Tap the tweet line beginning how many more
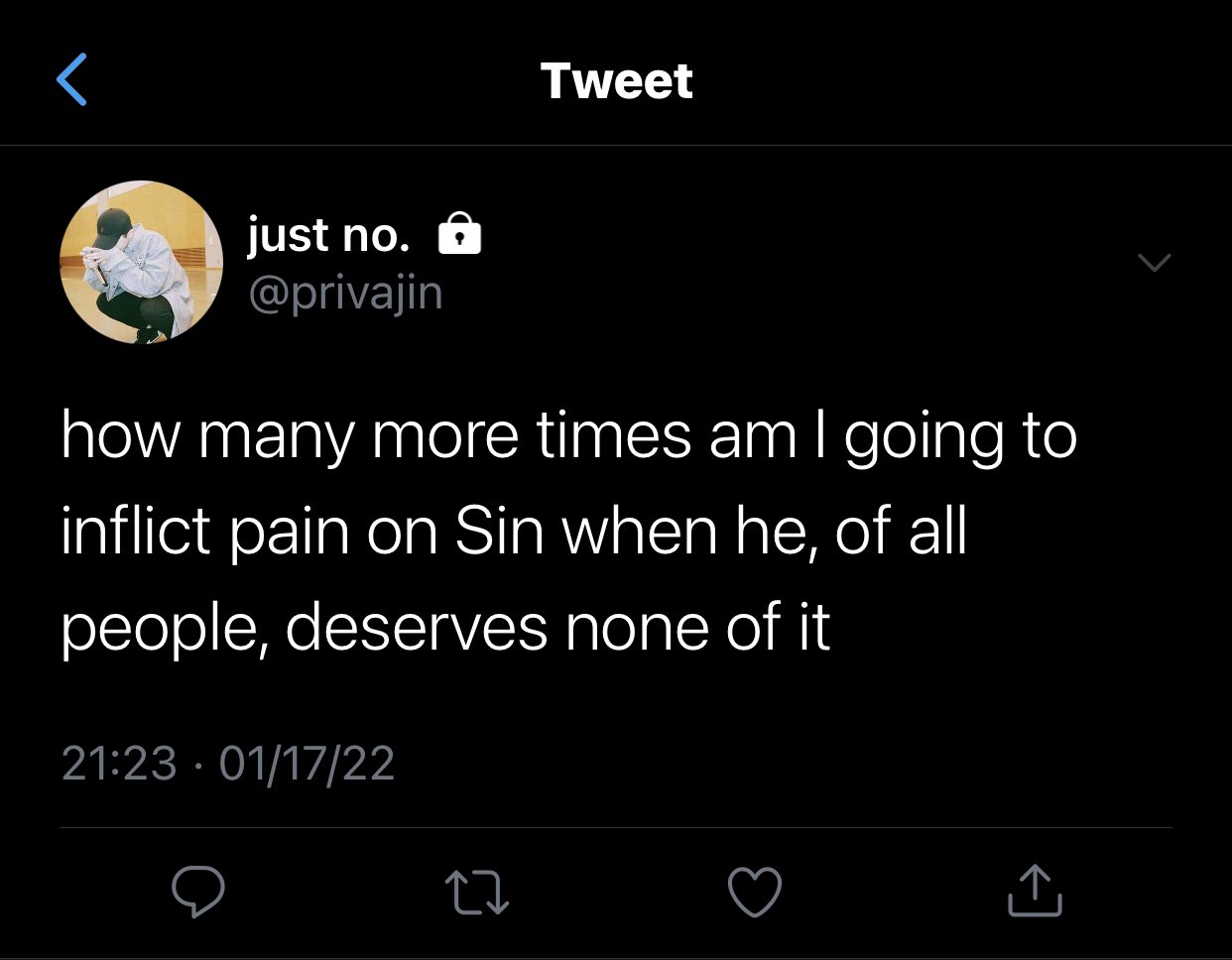 (x=569, y=438)
